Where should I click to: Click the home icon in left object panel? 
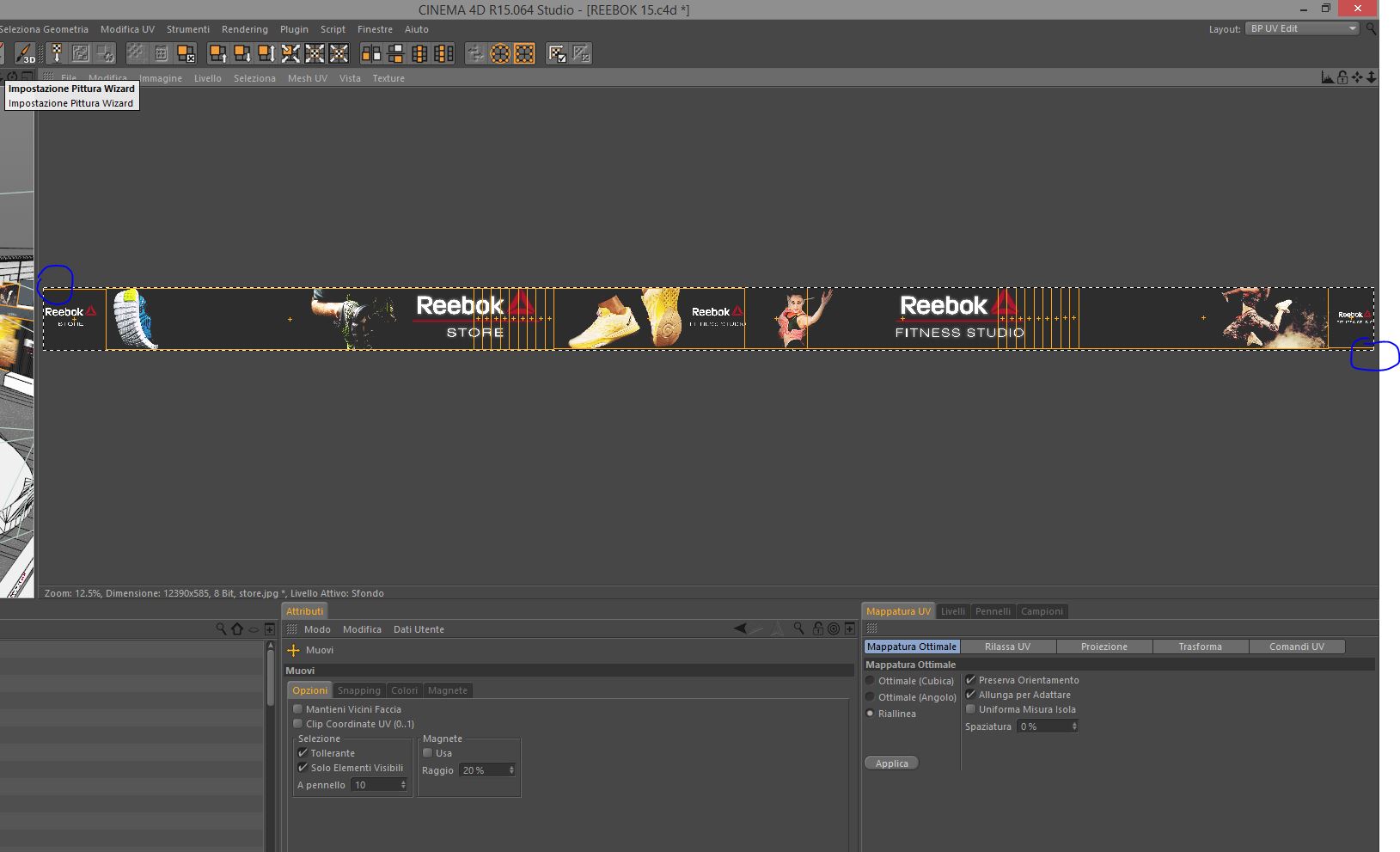(x=237, y=628)
